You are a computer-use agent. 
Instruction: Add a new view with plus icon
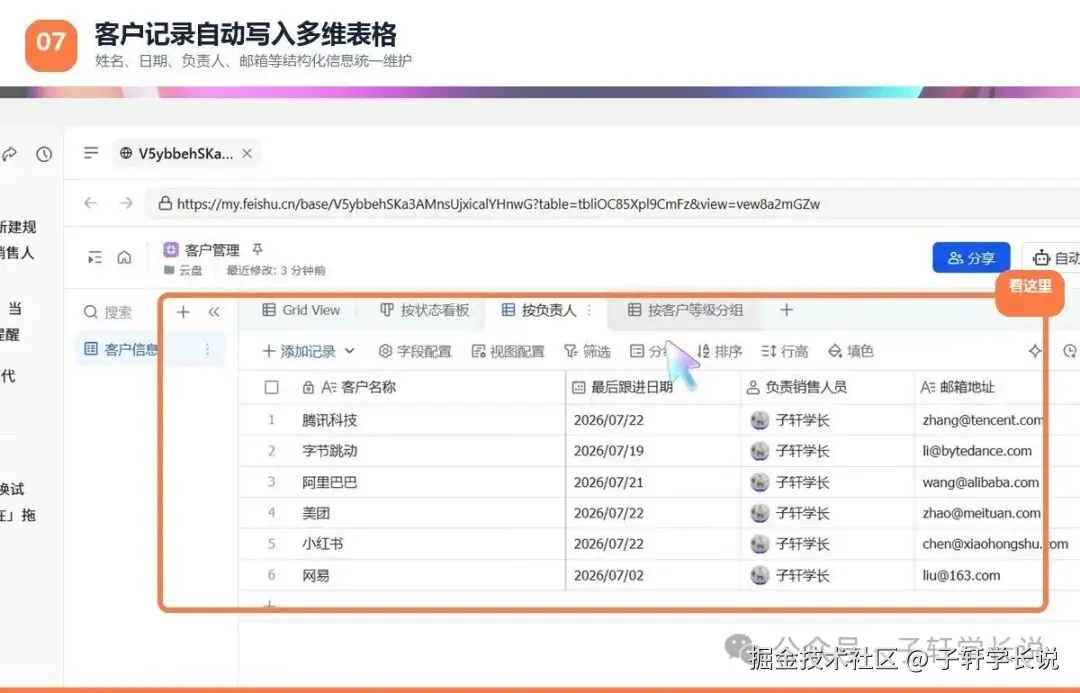[x=787, y=310]
